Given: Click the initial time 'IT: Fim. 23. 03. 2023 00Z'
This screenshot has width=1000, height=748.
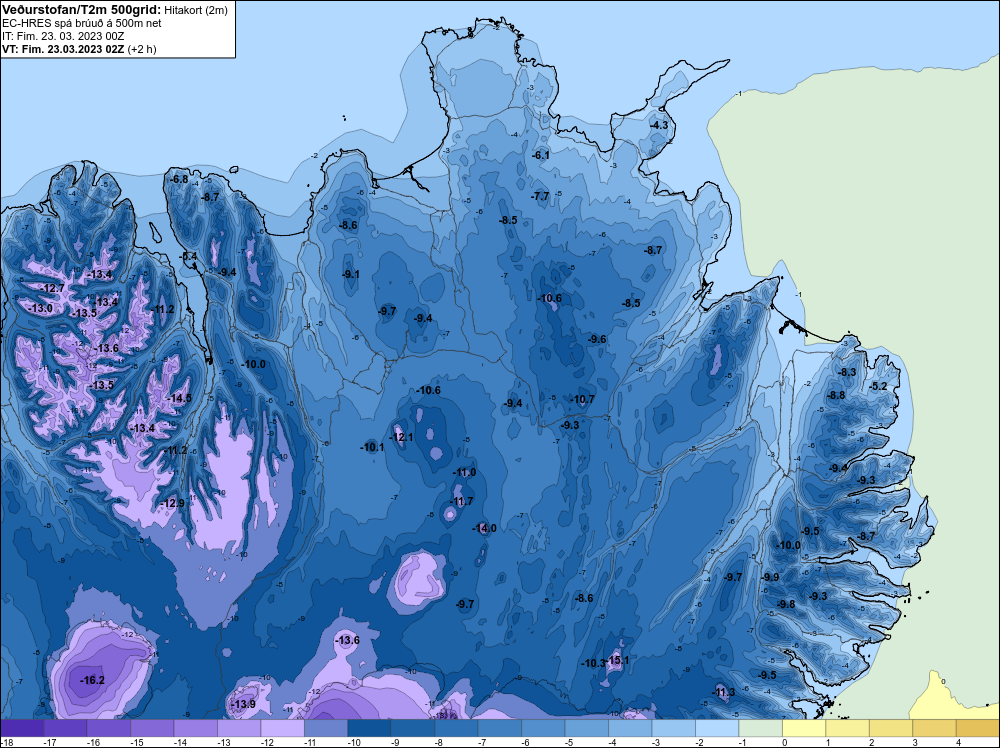Looking at the screenshot, I should (x=62, y=36).
